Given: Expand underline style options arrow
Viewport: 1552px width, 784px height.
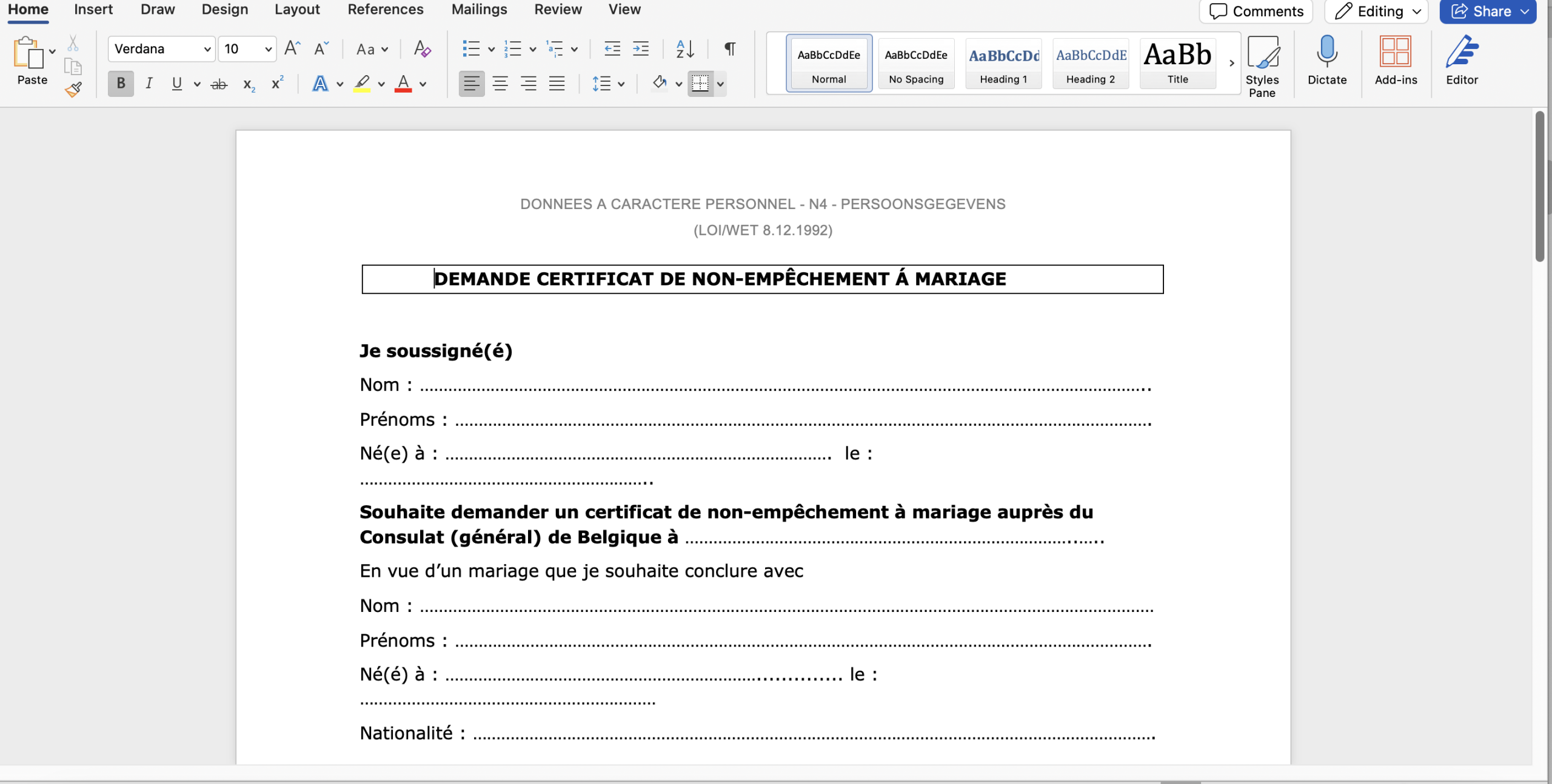Looking at the screenshot, I should [197, 84].
